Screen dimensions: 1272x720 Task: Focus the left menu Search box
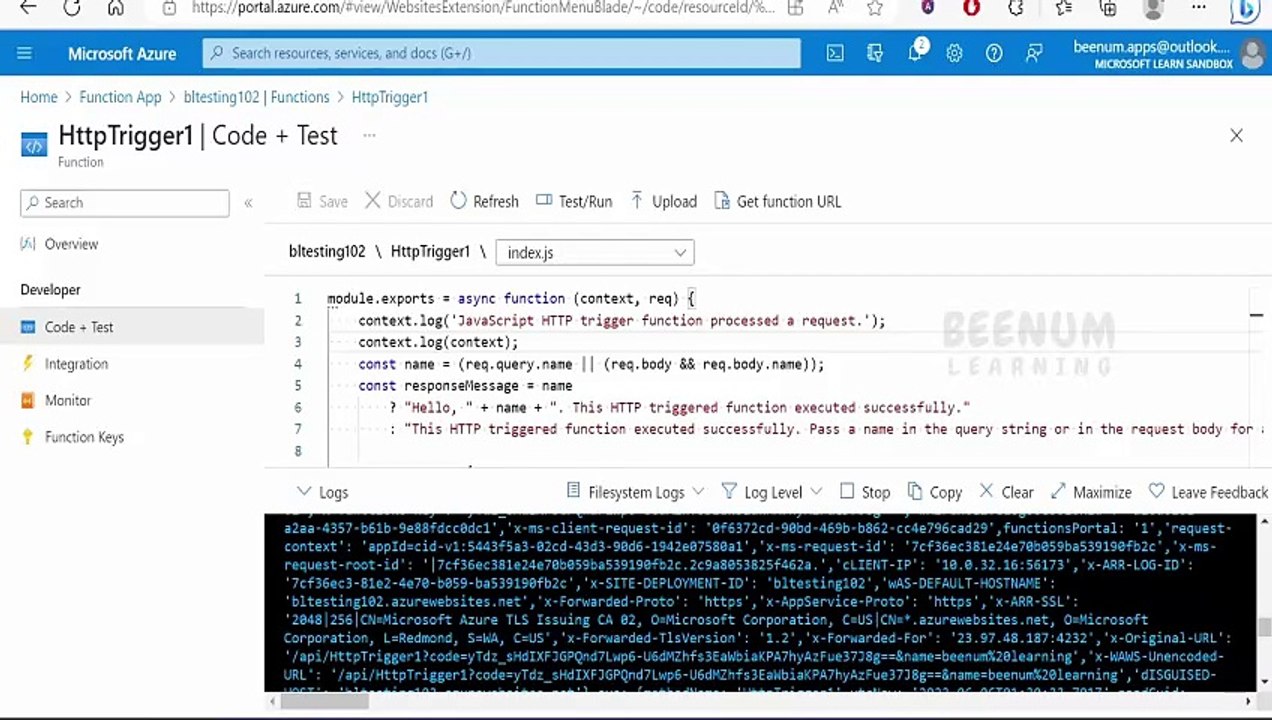coord(125,203)
